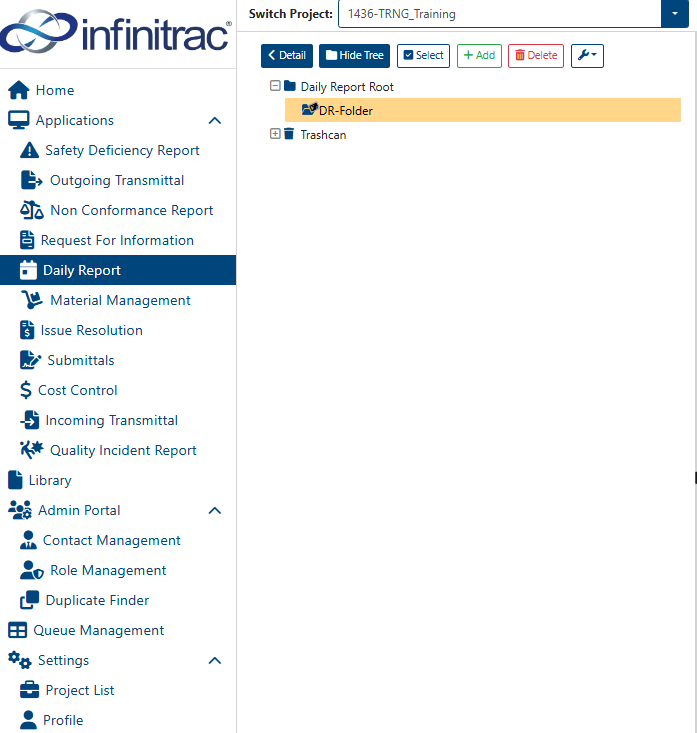The height and width of the screenshot is (733, 697).
Task: Select the DR-Folder tree row
Action: point(483,110)
